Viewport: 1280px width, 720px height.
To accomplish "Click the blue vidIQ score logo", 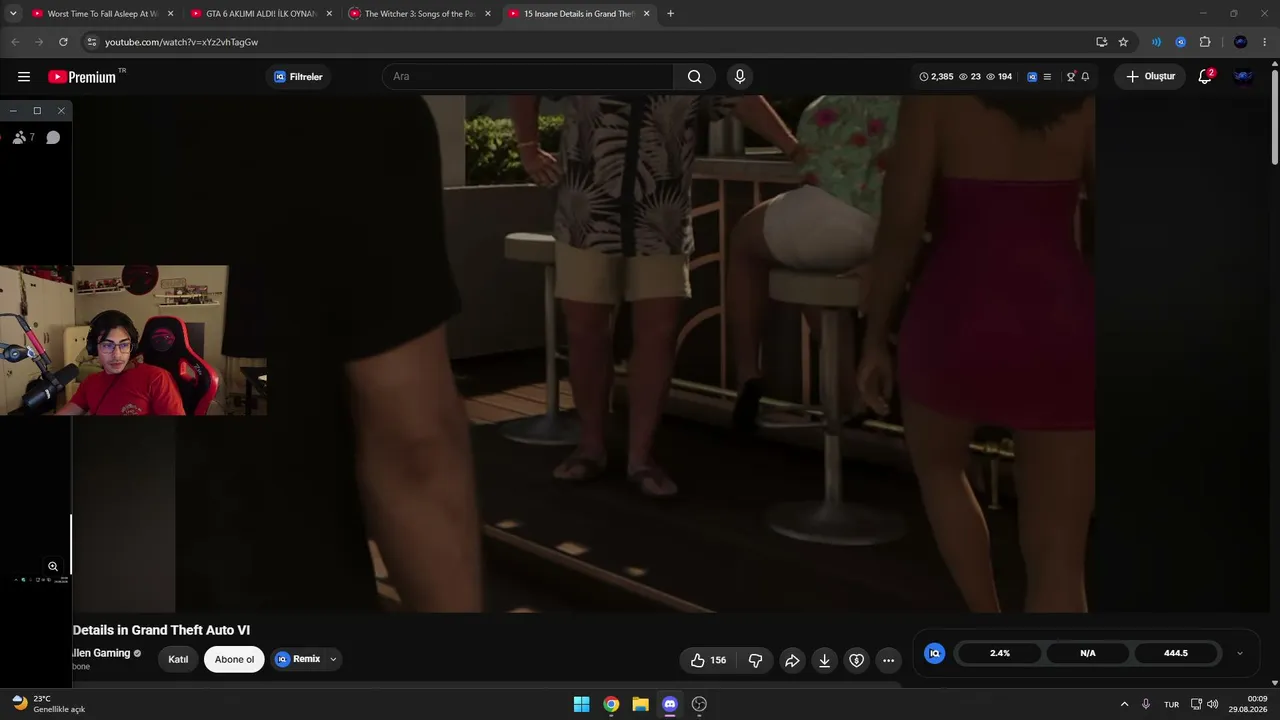I will coord(935,653).
